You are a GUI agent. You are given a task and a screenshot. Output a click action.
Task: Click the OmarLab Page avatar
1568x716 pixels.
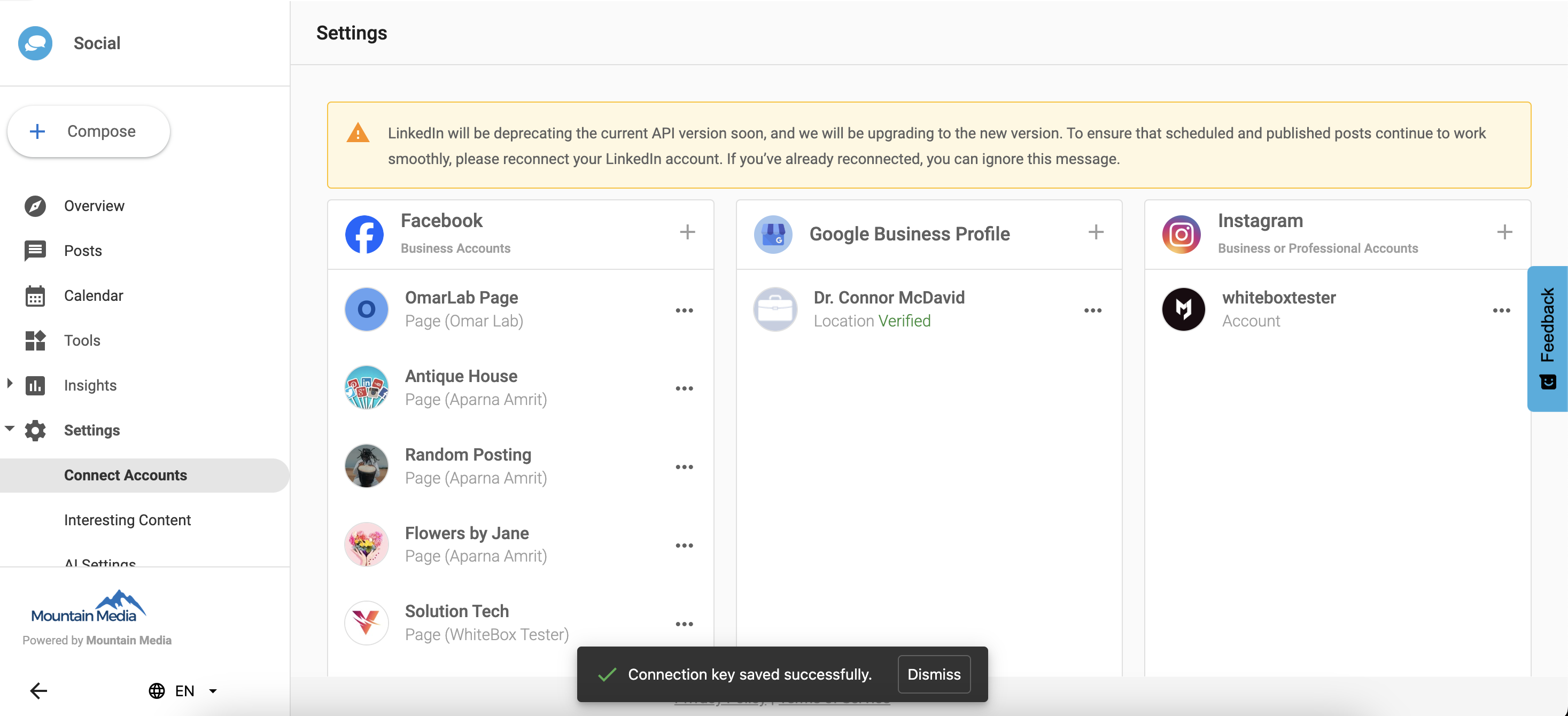[367, 309]
